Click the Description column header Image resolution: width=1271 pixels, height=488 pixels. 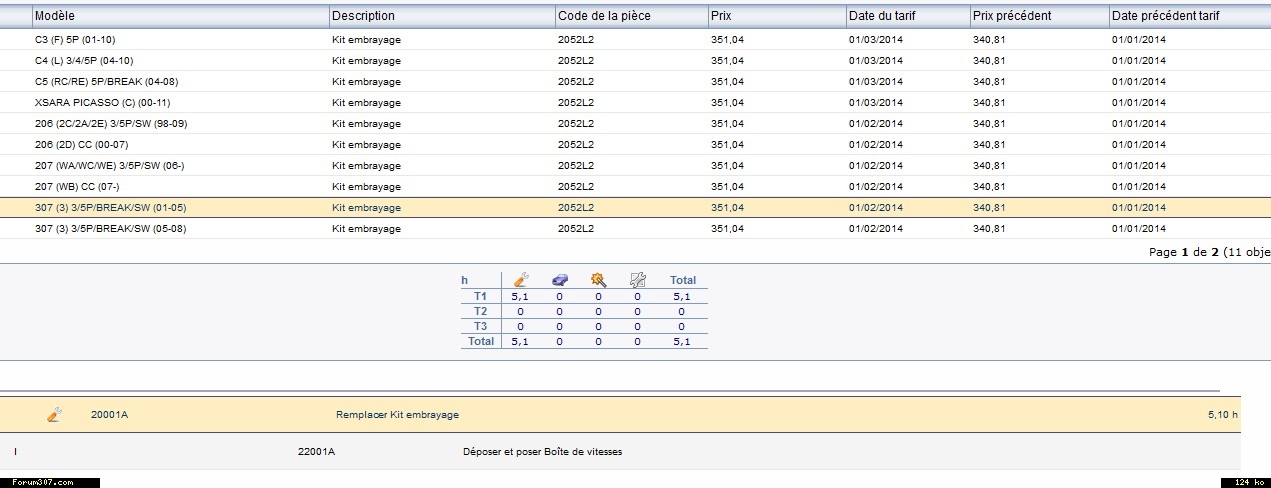(363, 16)
